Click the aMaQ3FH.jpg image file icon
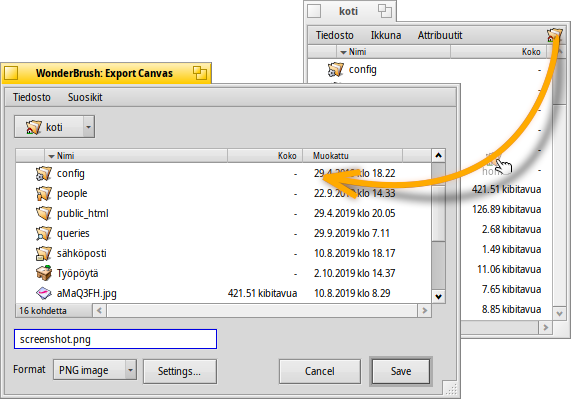The width and height of the screenshot is (571, 399). point(44,293)
